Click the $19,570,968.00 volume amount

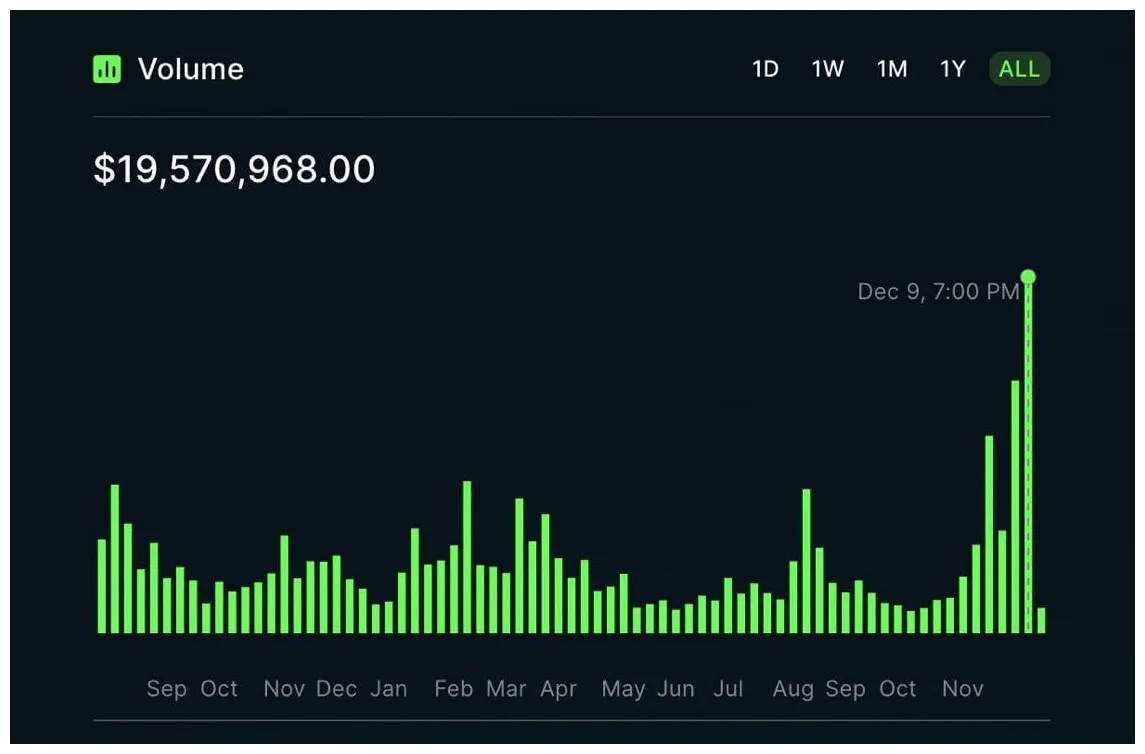[234, 169]
